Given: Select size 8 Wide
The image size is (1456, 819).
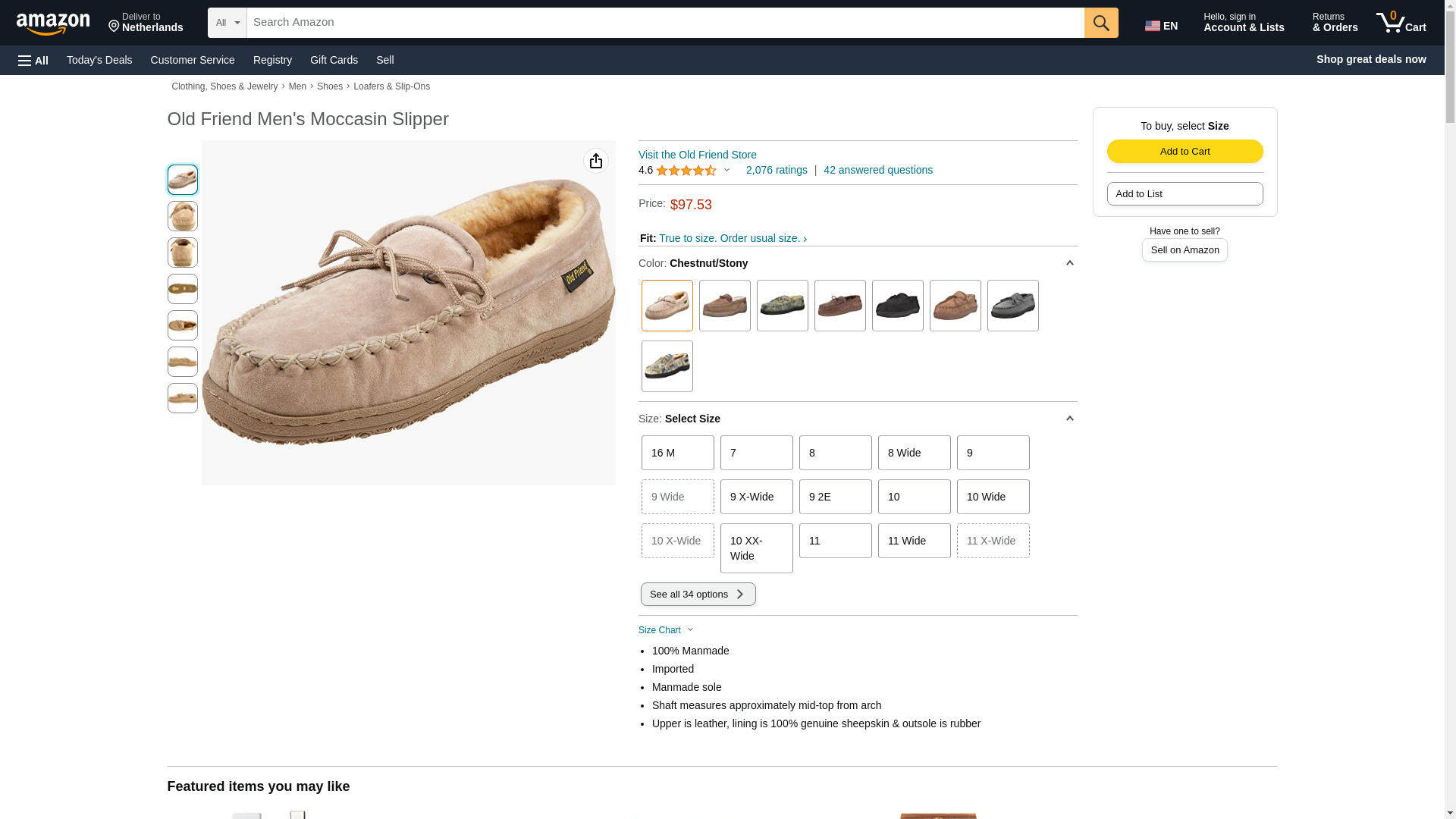Looking at the screenshot, I should (x=914, y=453).
